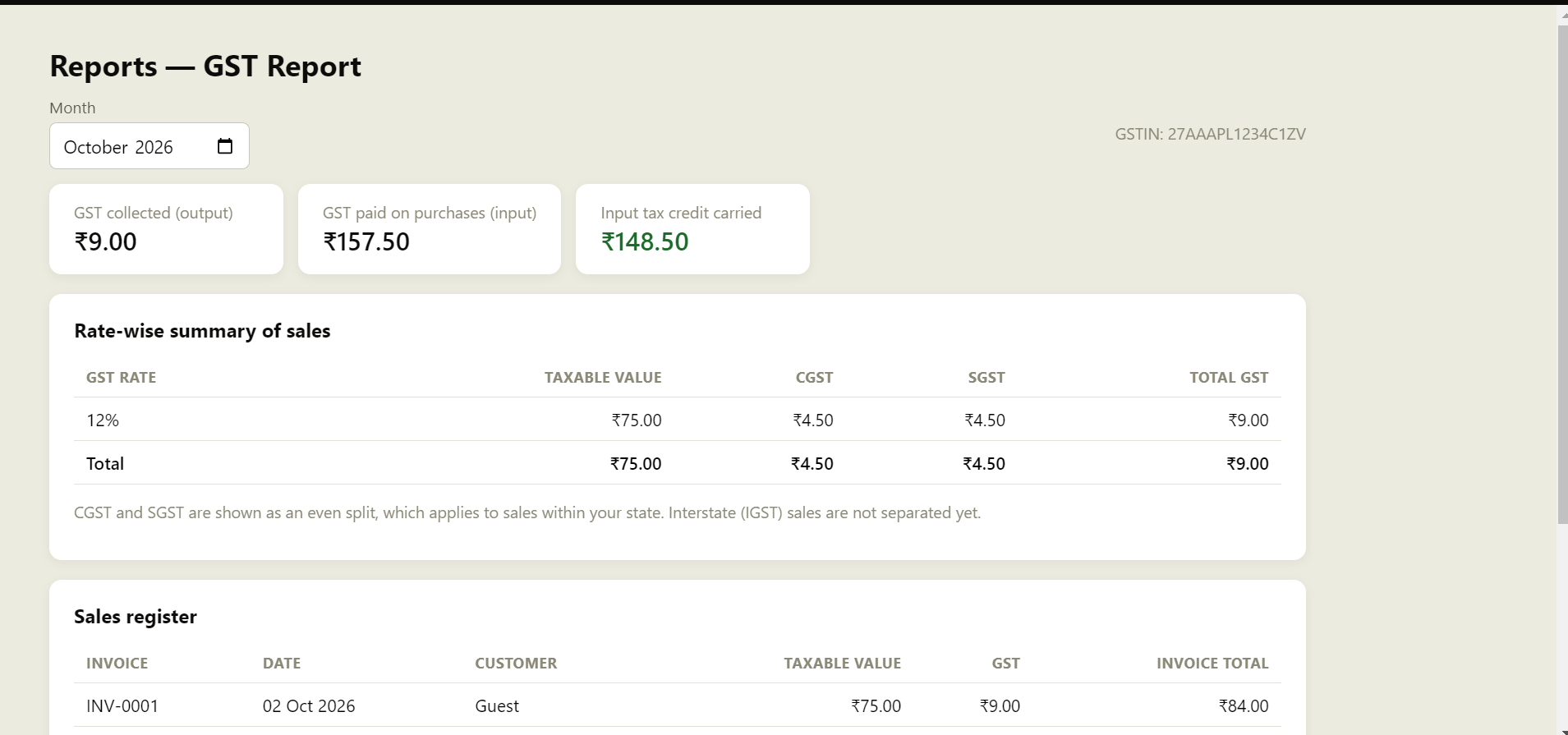Click the green ₹148.50 input tax credit value
This screenshot has height=735, width=1568.
click(645, 241)
